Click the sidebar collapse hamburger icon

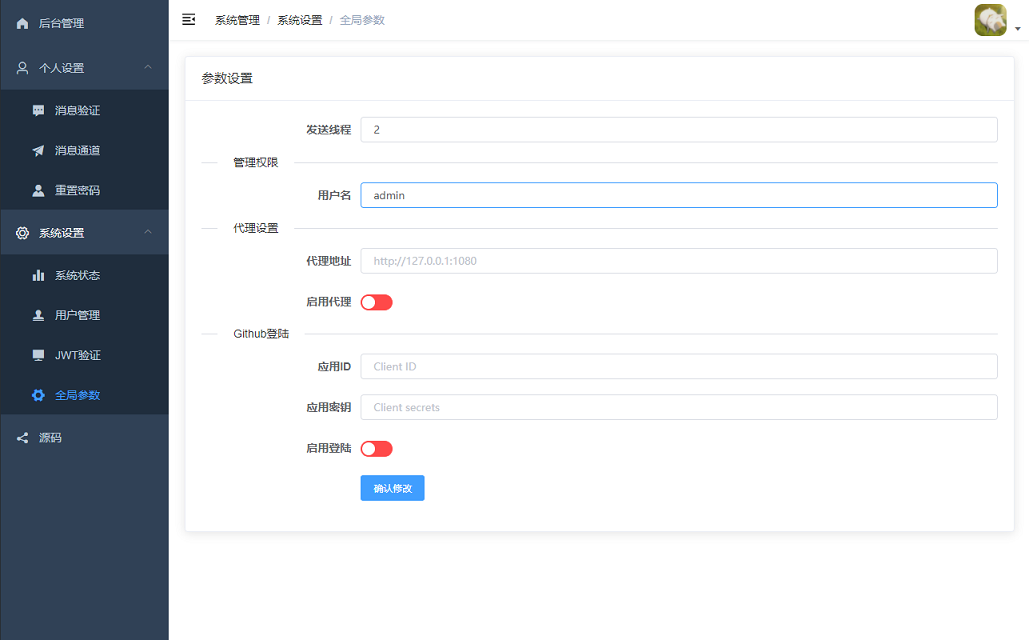(188, 20)
